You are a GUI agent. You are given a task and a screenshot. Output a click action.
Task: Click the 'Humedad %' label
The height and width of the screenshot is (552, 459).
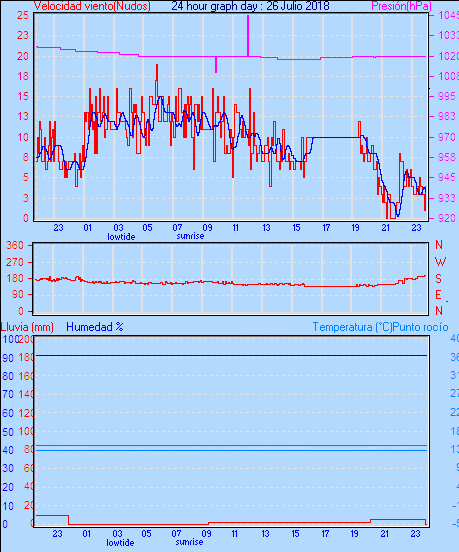pos(95,327)
